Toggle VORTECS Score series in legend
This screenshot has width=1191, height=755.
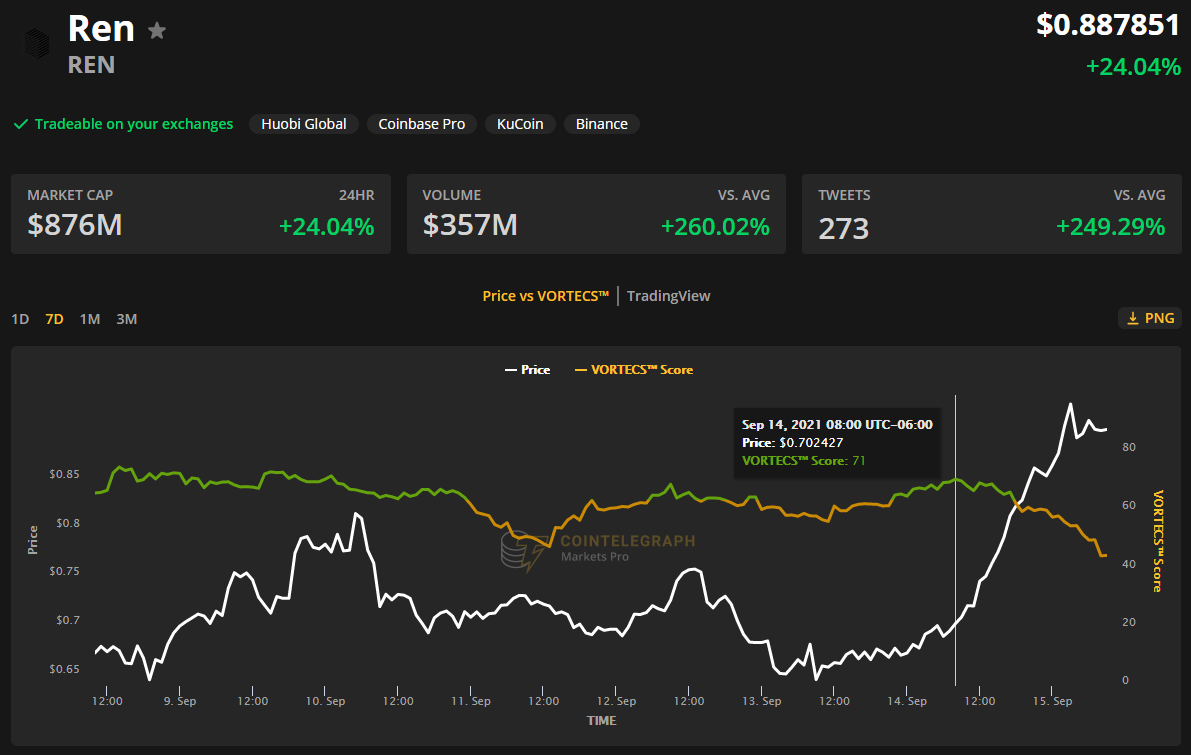coord(634,370)
